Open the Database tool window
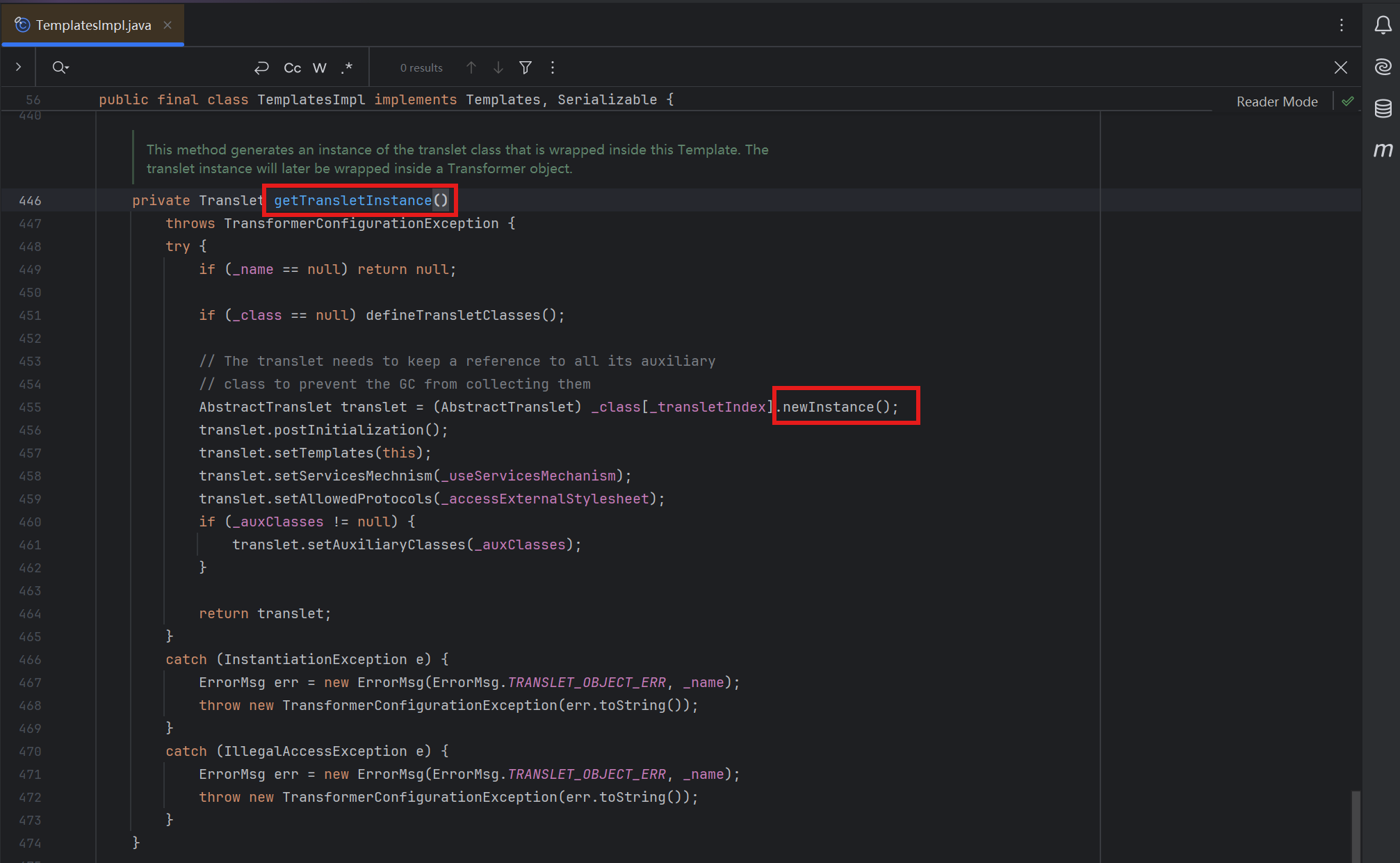Screen dimensions: 1400x863 click(x=1383, y=108)
